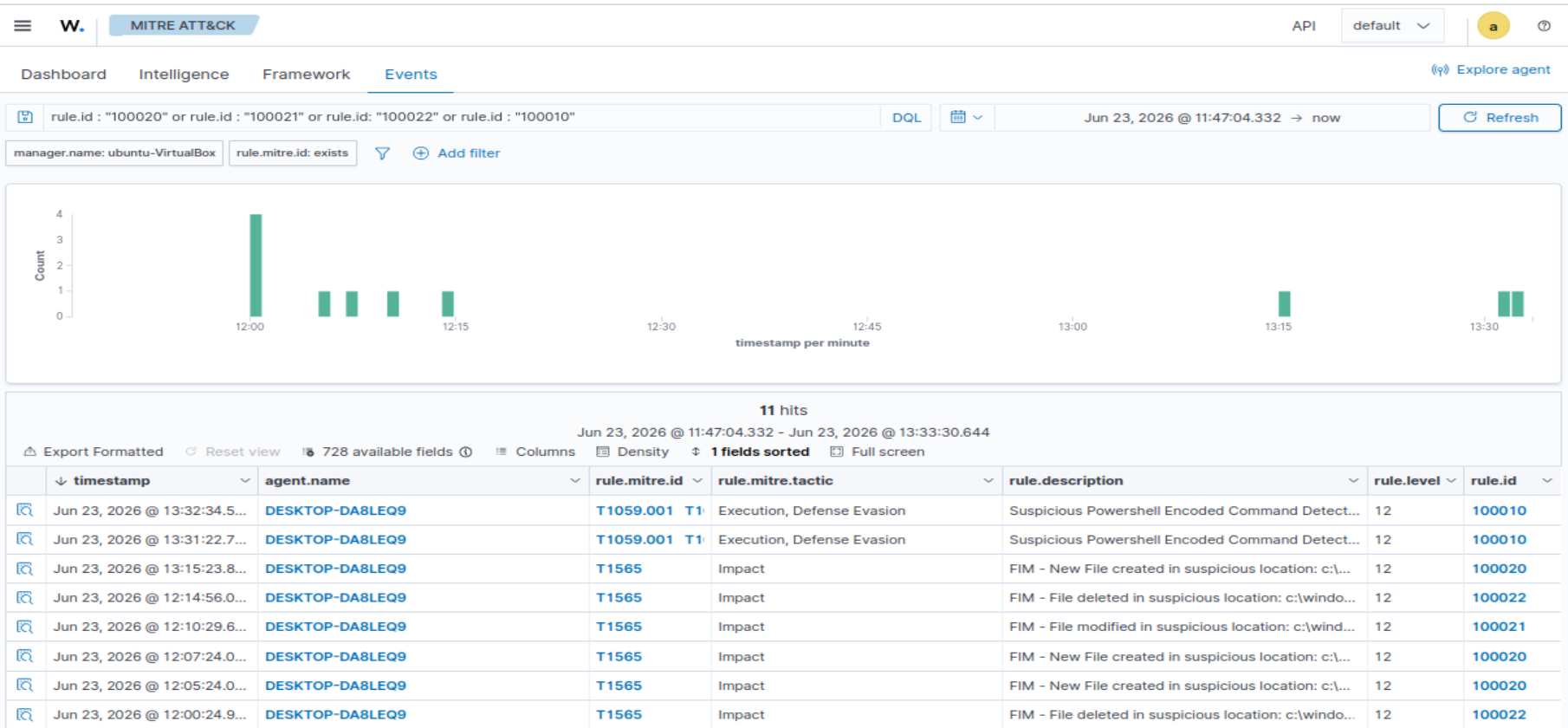1568x728 pixels.
Task: Click Add filter
Action: coord(457,153)
